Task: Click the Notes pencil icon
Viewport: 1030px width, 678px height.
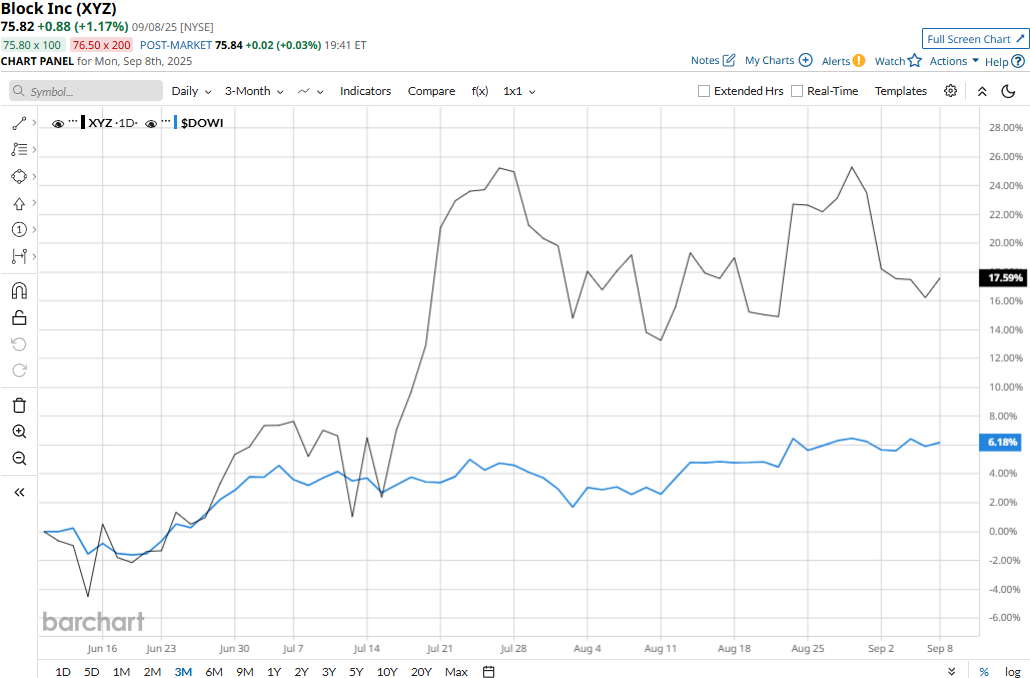Action: (728, 60)
